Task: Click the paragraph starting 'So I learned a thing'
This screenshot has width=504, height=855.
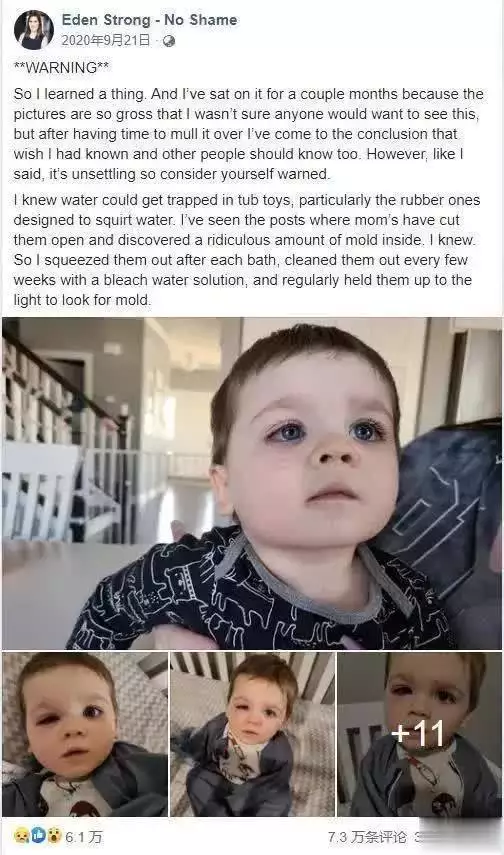Action: pyautogui.click(x=248, y=134)
